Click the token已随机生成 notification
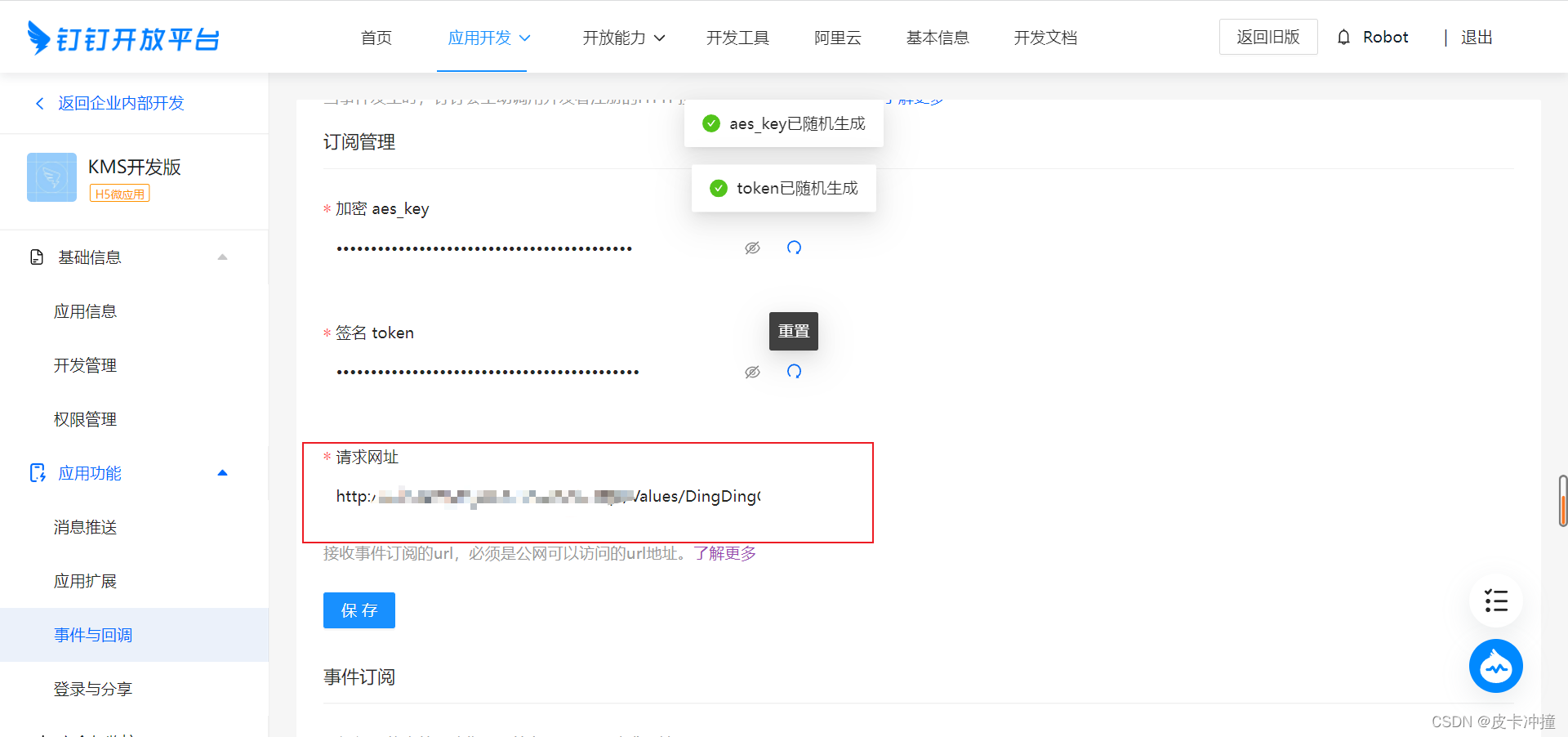The width and height of the screenshot is (1568, 737). tap(784, 188)
